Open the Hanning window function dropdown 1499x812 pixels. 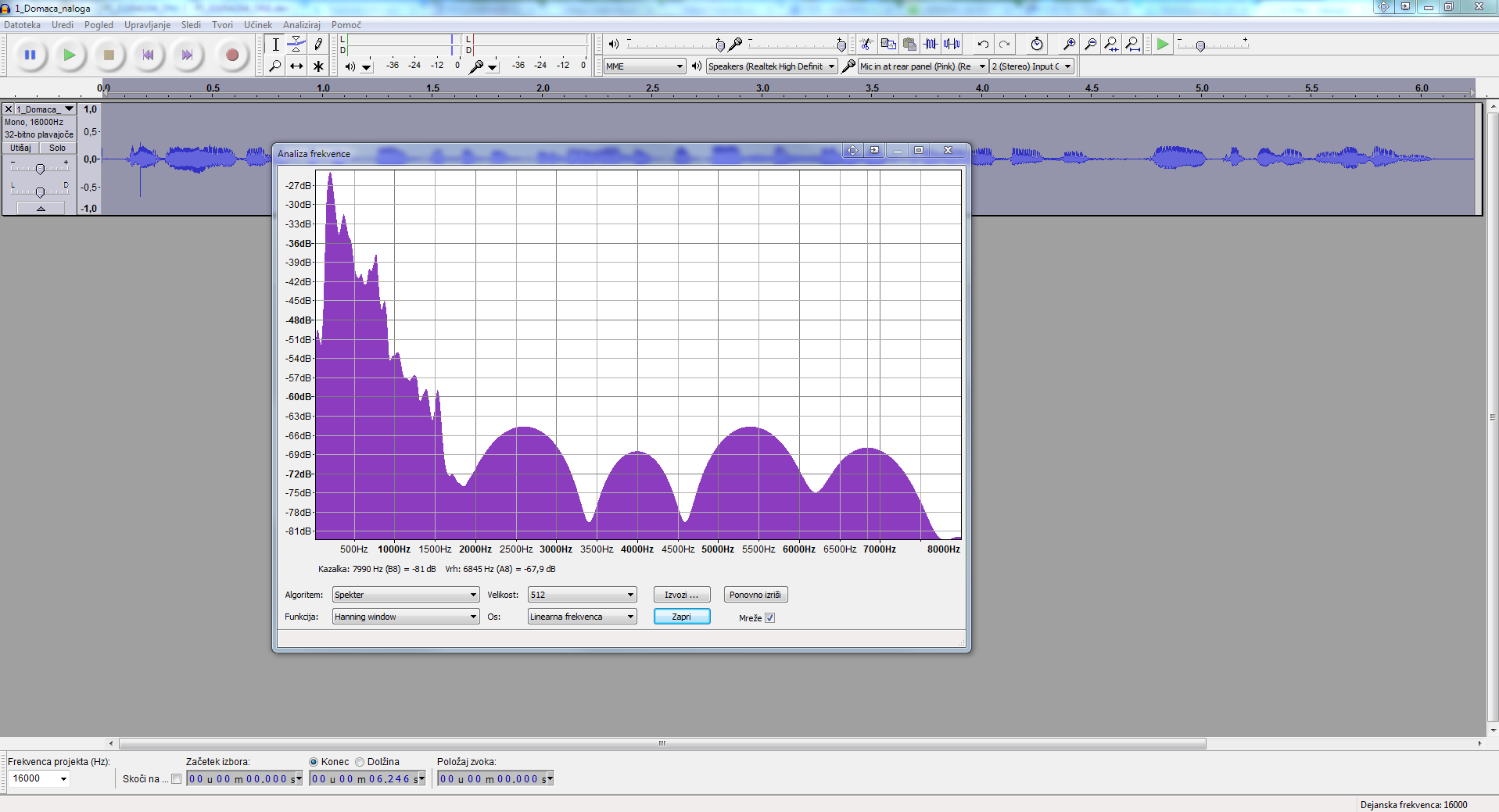[405, 617]
